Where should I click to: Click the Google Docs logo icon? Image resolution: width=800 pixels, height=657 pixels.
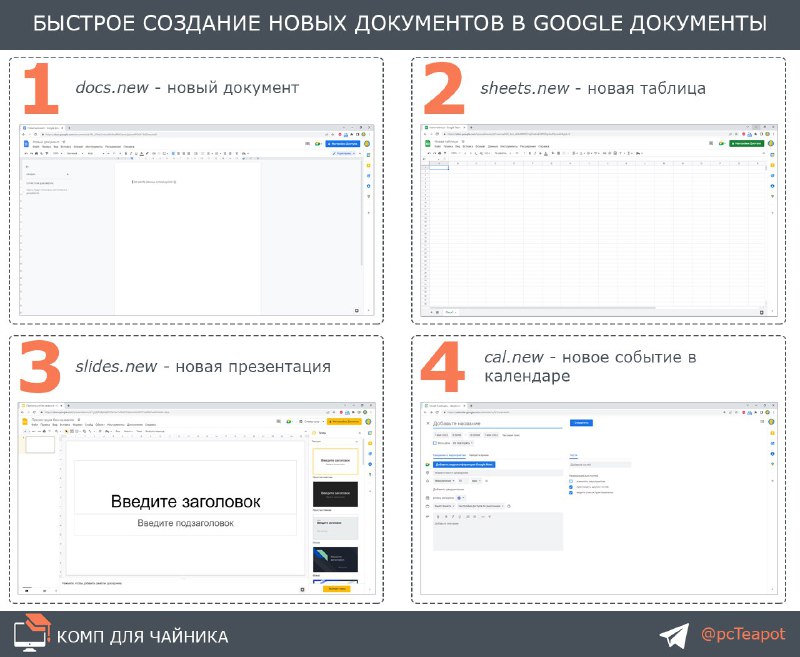27,144
